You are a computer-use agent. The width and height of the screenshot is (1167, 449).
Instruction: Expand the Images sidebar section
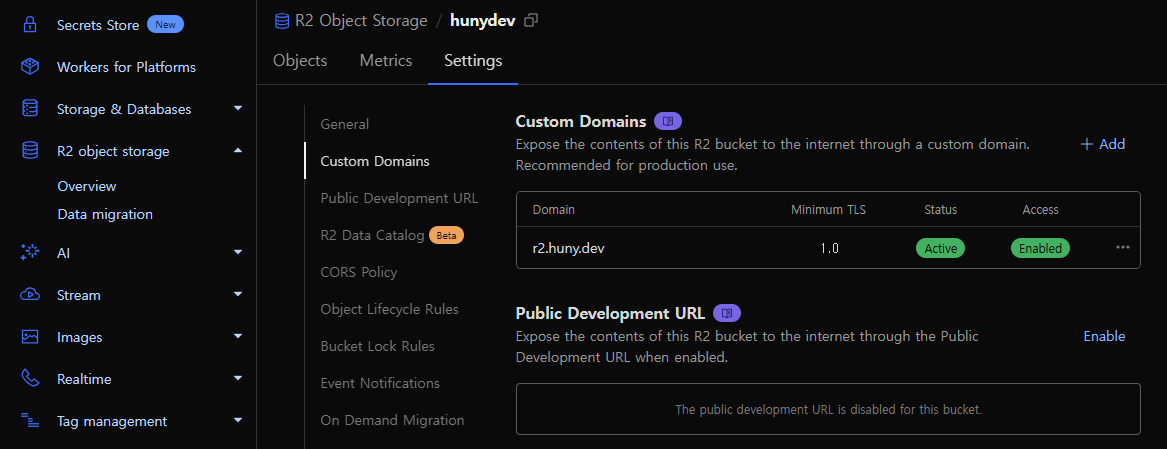[x=238, y=337]
